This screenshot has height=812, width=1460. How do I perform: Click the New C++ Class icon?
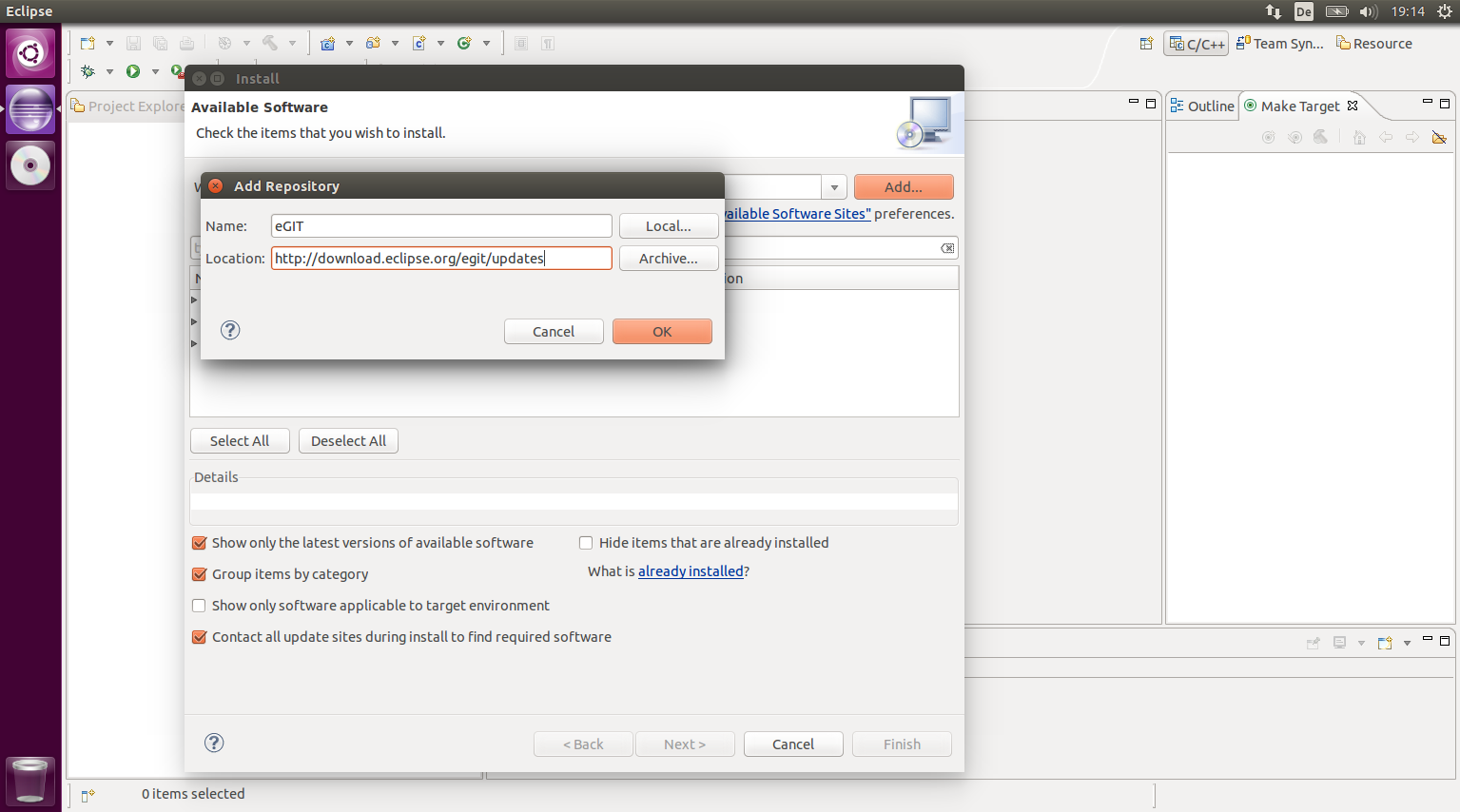(x=464, y=43)
